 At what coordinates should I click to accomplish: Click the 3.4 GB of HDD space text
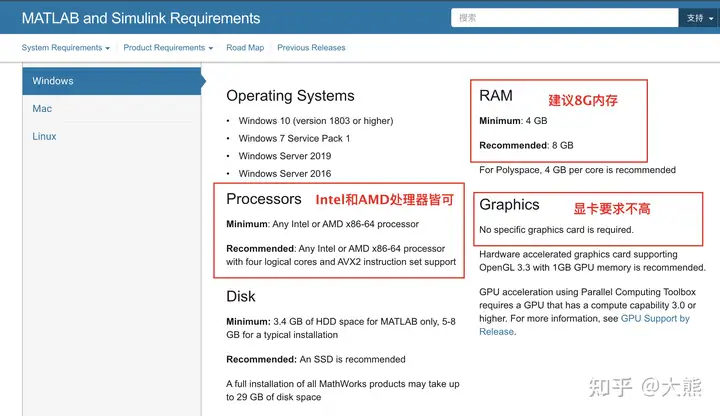coord(341,328)
